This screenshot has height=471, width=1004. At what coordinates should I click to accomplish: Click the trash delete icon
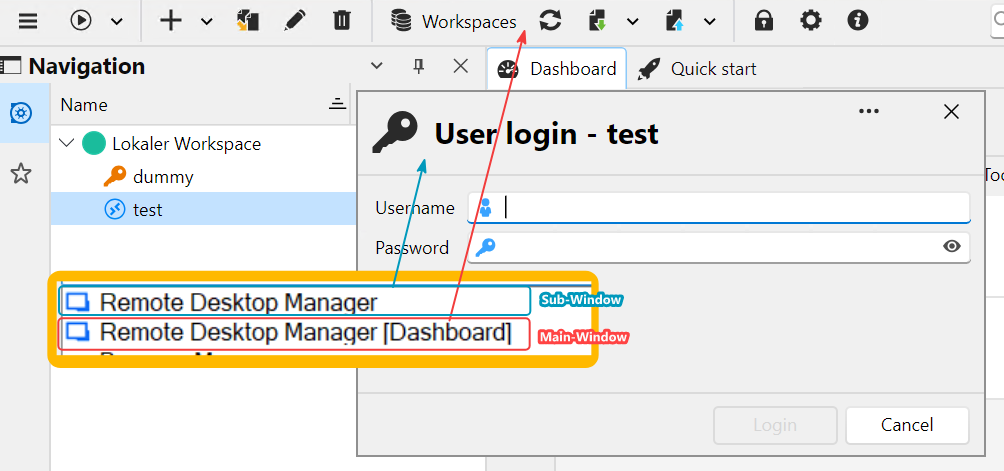(x=342, y=21)
